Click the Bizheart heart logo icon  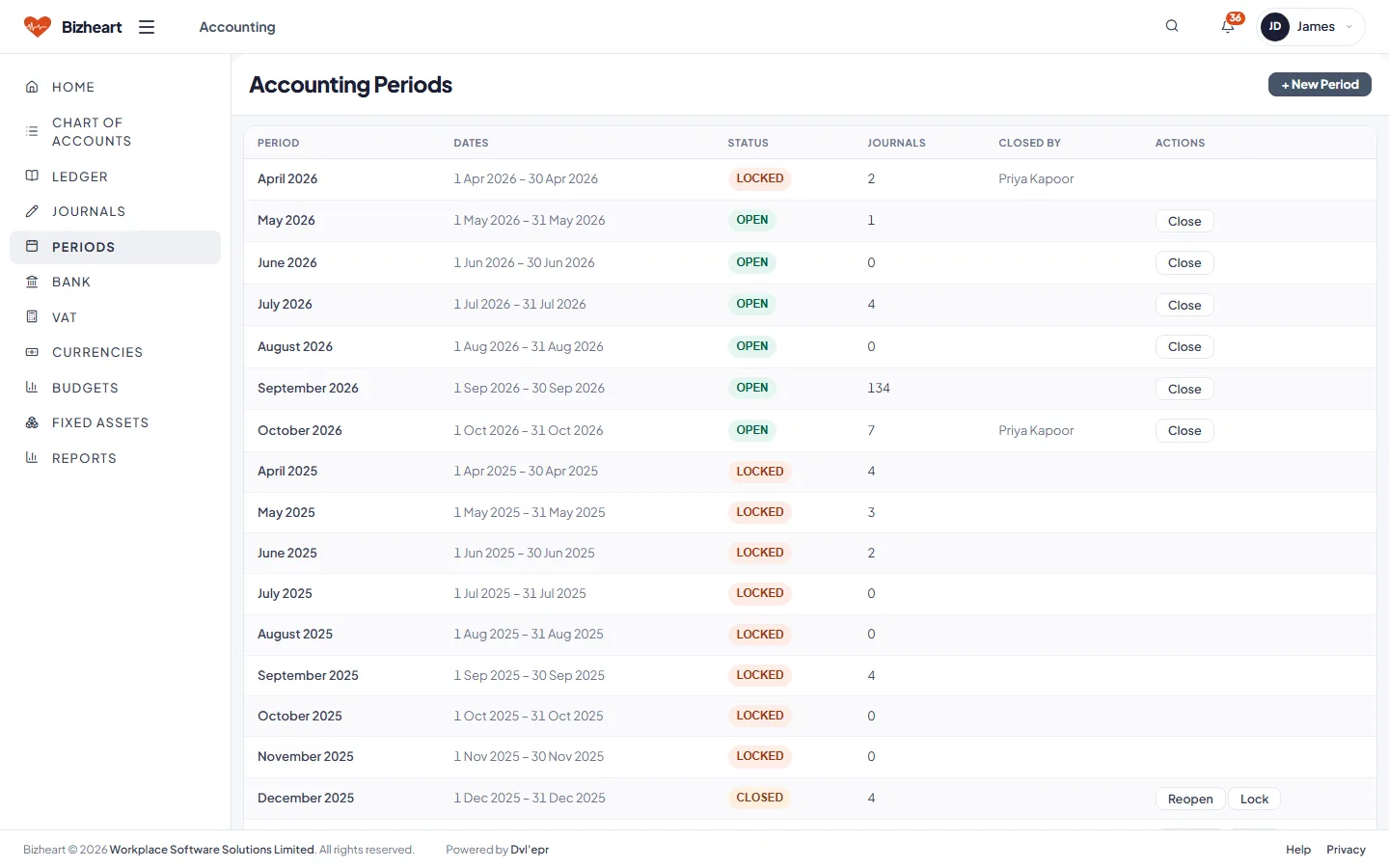(38, 27)
